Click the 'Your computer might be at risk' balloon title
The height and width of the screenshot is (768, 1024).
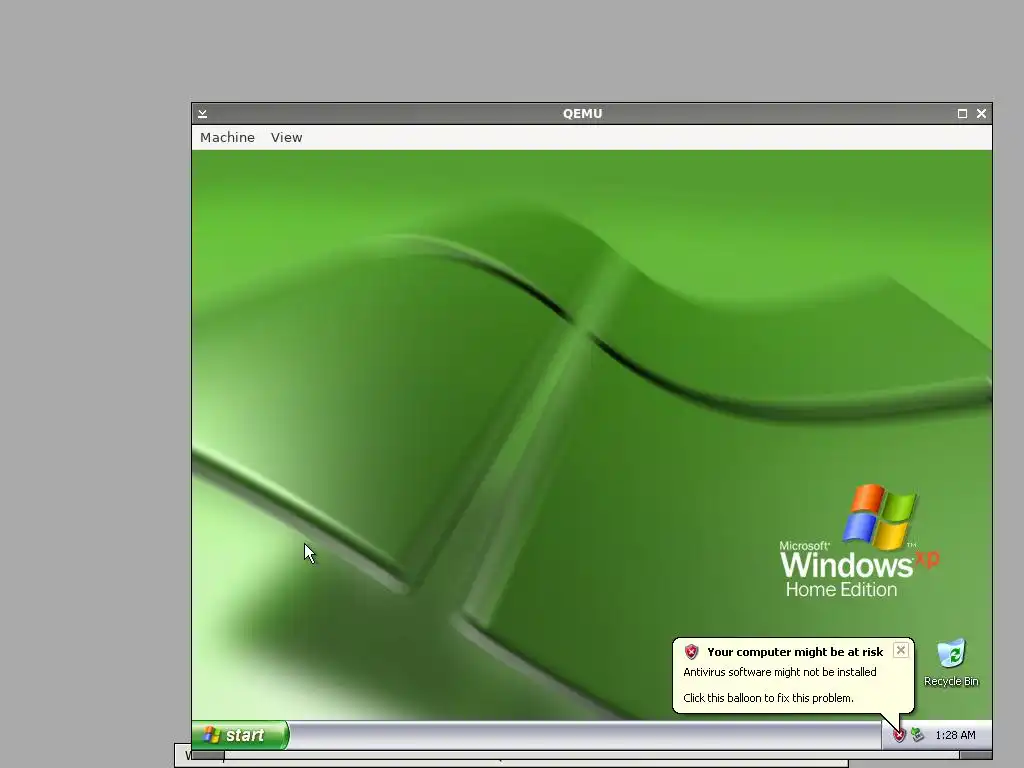coord(795,652)
